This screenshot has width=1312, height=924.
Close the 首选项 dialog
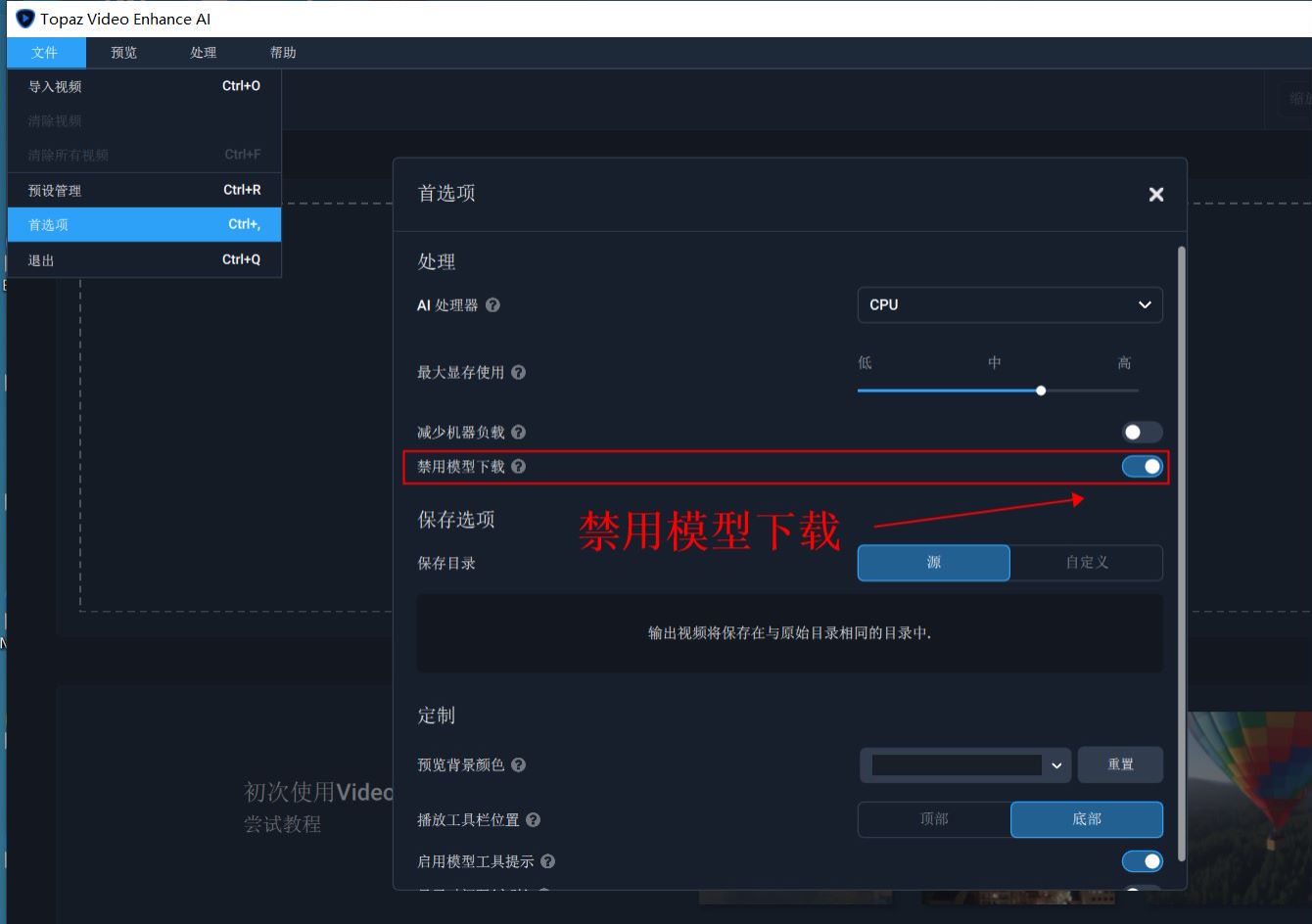[1156, 194]
